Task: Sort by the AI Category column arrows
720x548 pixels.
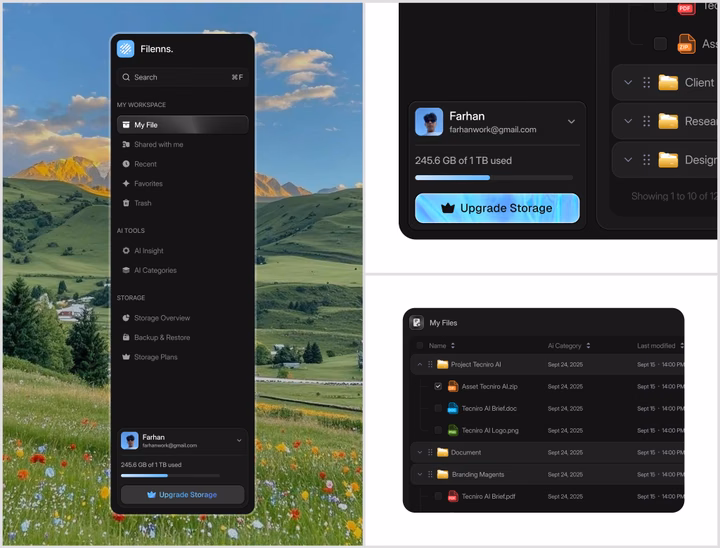Action: pyautogui.click(x=588, y=345)
